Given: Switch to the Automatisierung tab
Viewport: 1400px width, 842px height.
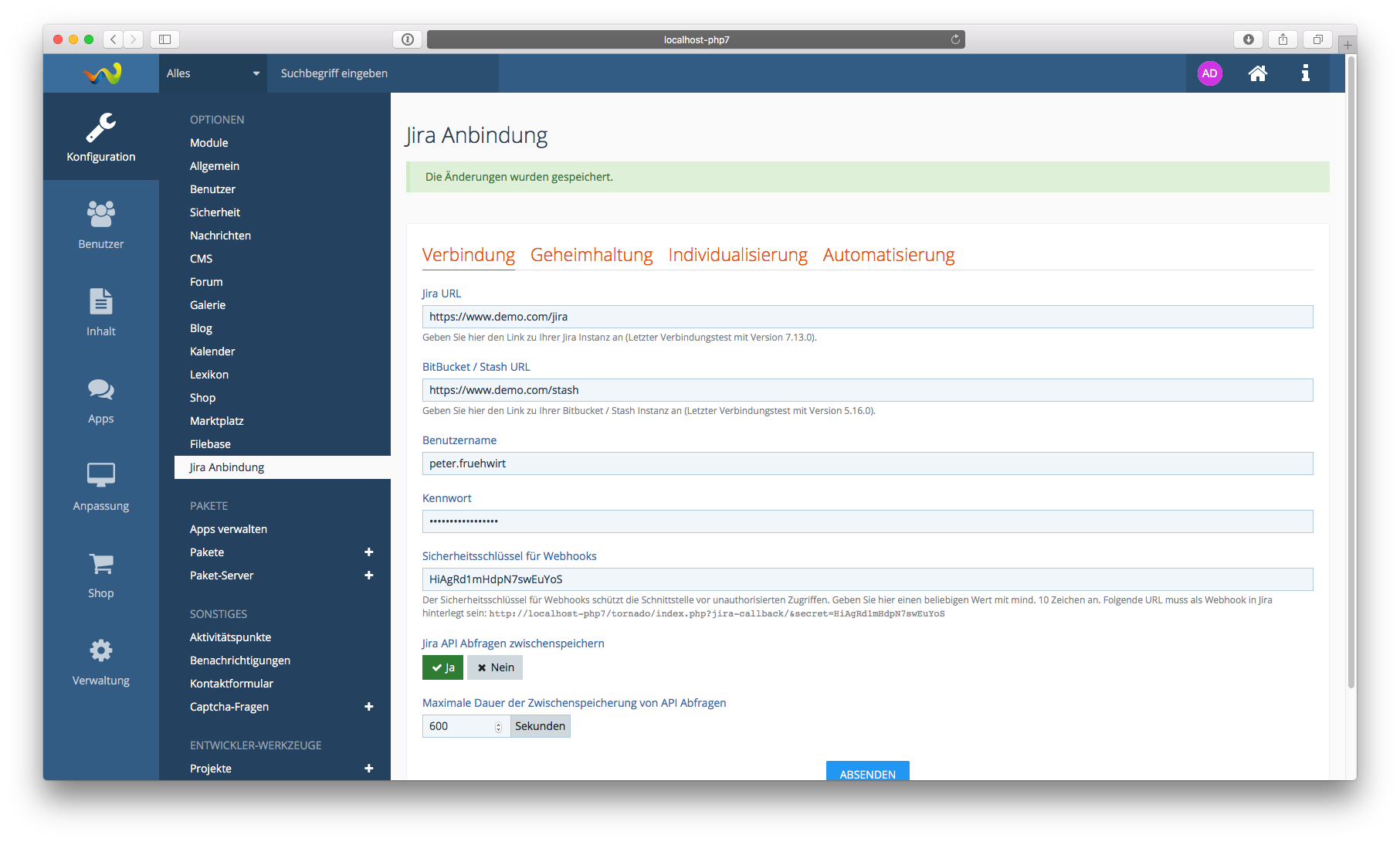Looking at the screenshot, I should point(888,255).
